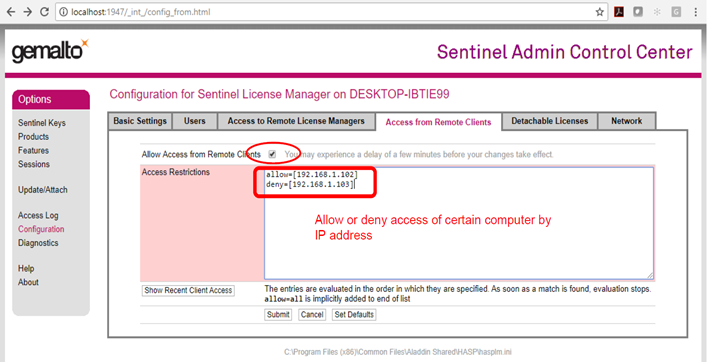
Task: Select the Access from Remote Clients tab
Action: [x=438, y=122]
